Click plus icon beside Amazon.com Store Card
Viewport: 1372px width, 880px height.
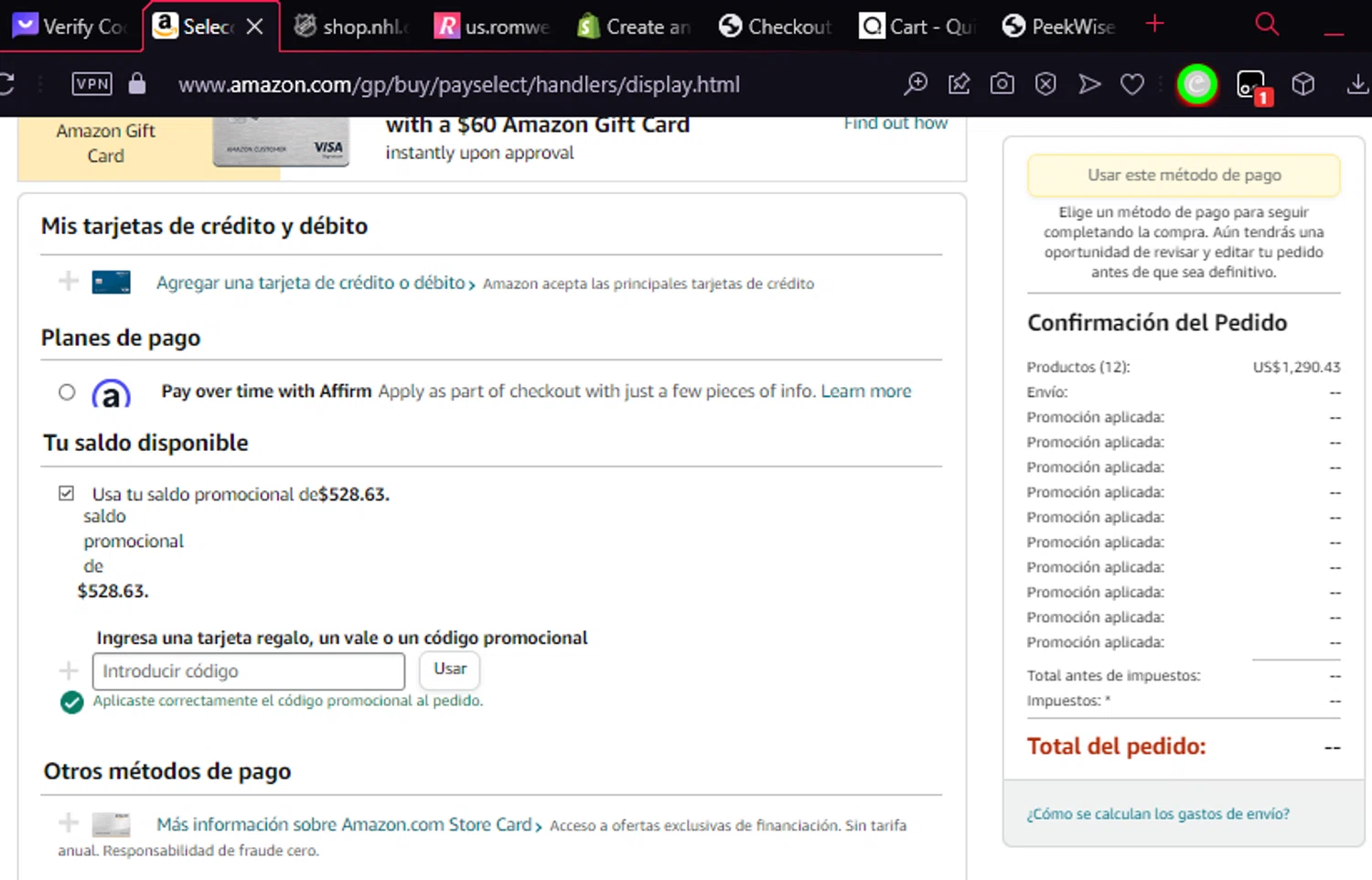(x=69, y=822)
